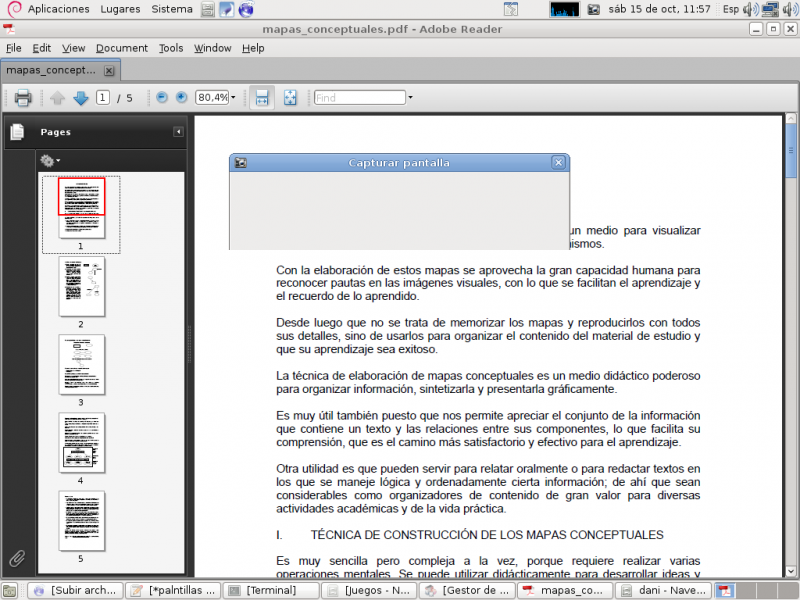This screenshot has height=600, width=800.
Task: Enable the Fit Page view mode
Action: click(x=290, y=97)
